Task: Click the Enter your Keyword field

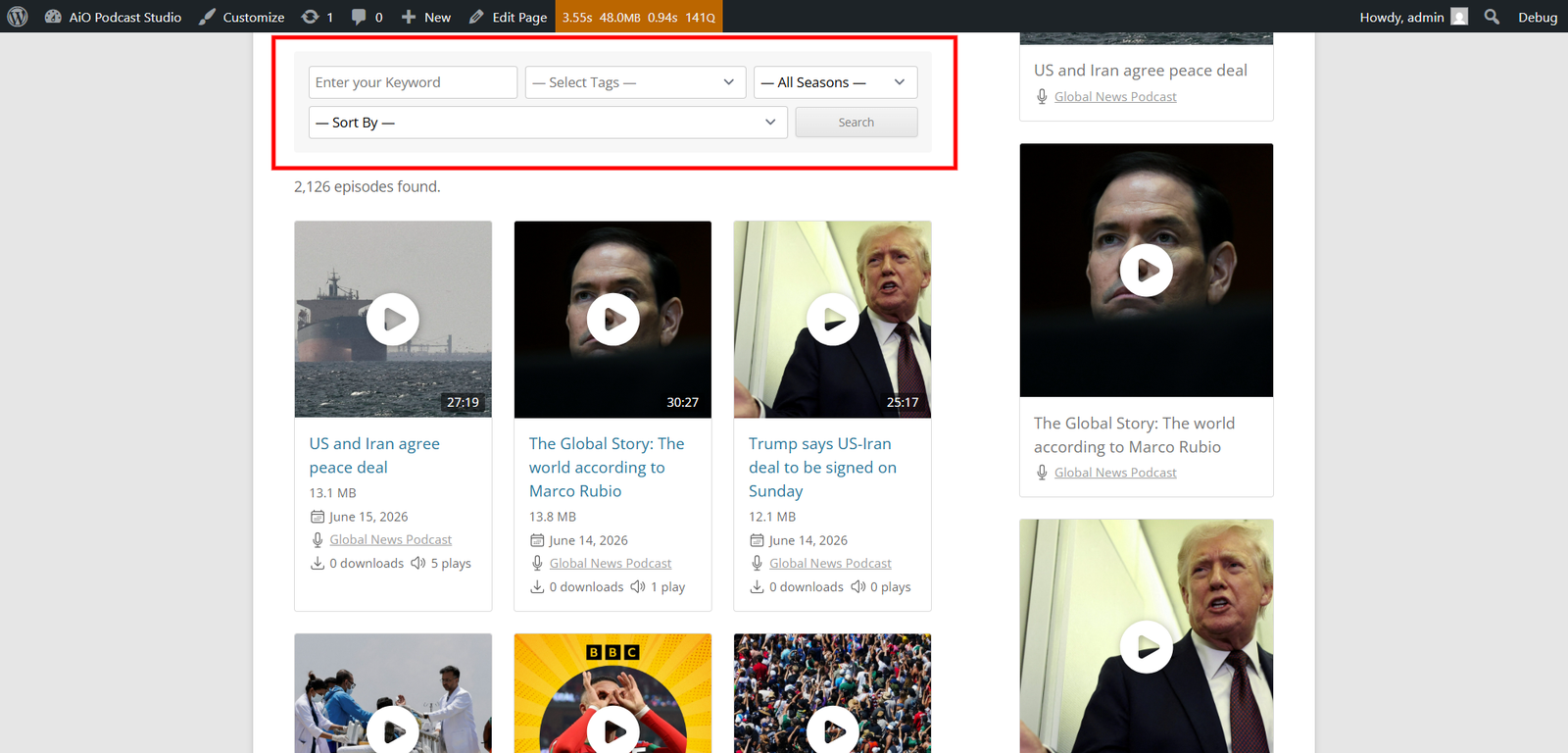Action: 413,82
